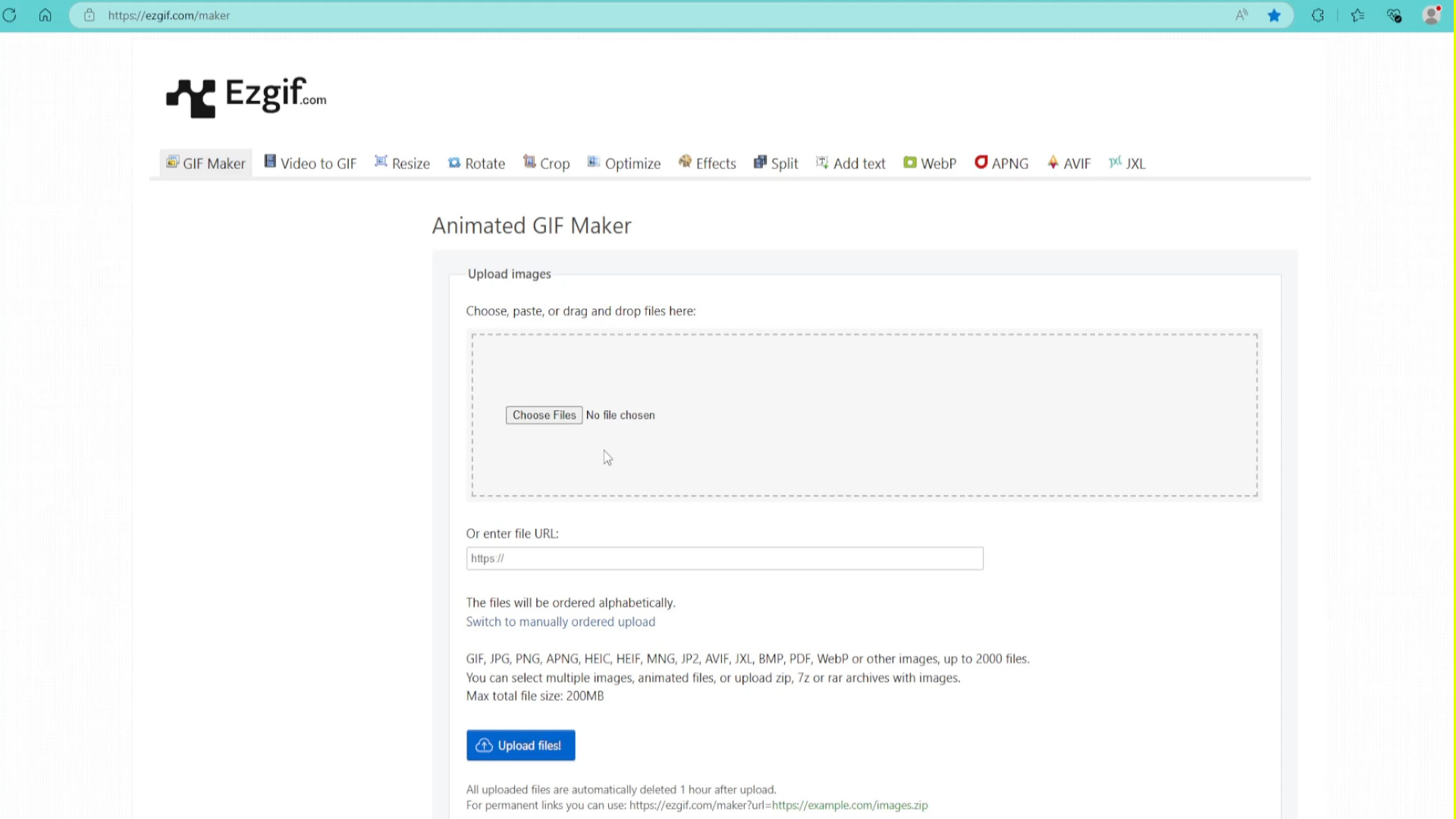Open browser essentials heart icon
This screenshot has width=1456, height=819.
(1394, 15)
